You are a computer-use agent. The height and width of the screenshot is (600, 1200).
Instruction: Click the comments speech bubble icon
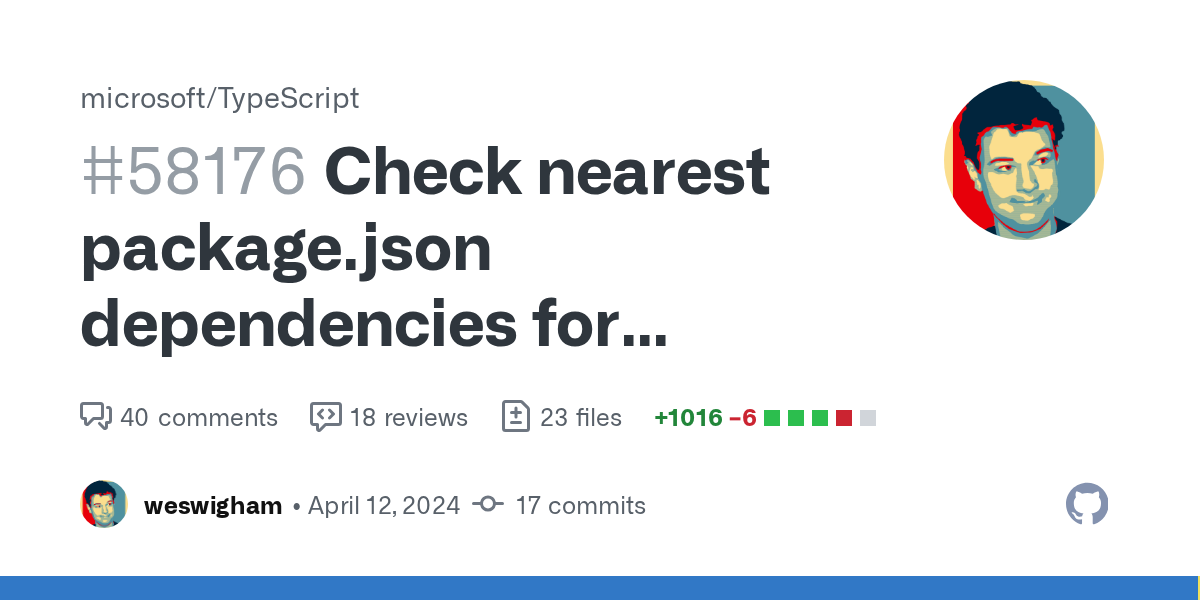(x=95, y=417)
